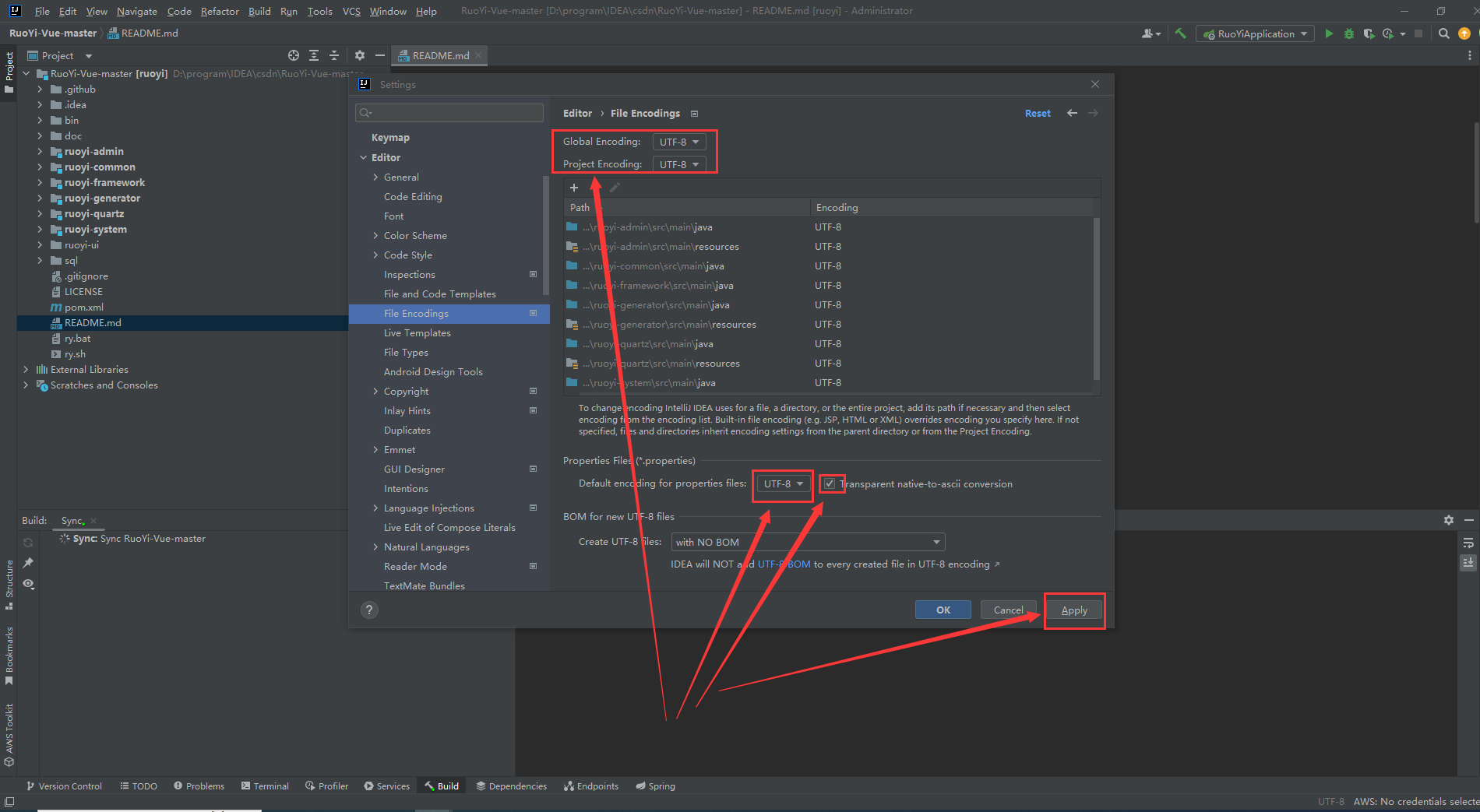Toggle Transparent native-to-ascii conversion checkbox
This screenshot has height=812, width=1480.
pos(830,483)
